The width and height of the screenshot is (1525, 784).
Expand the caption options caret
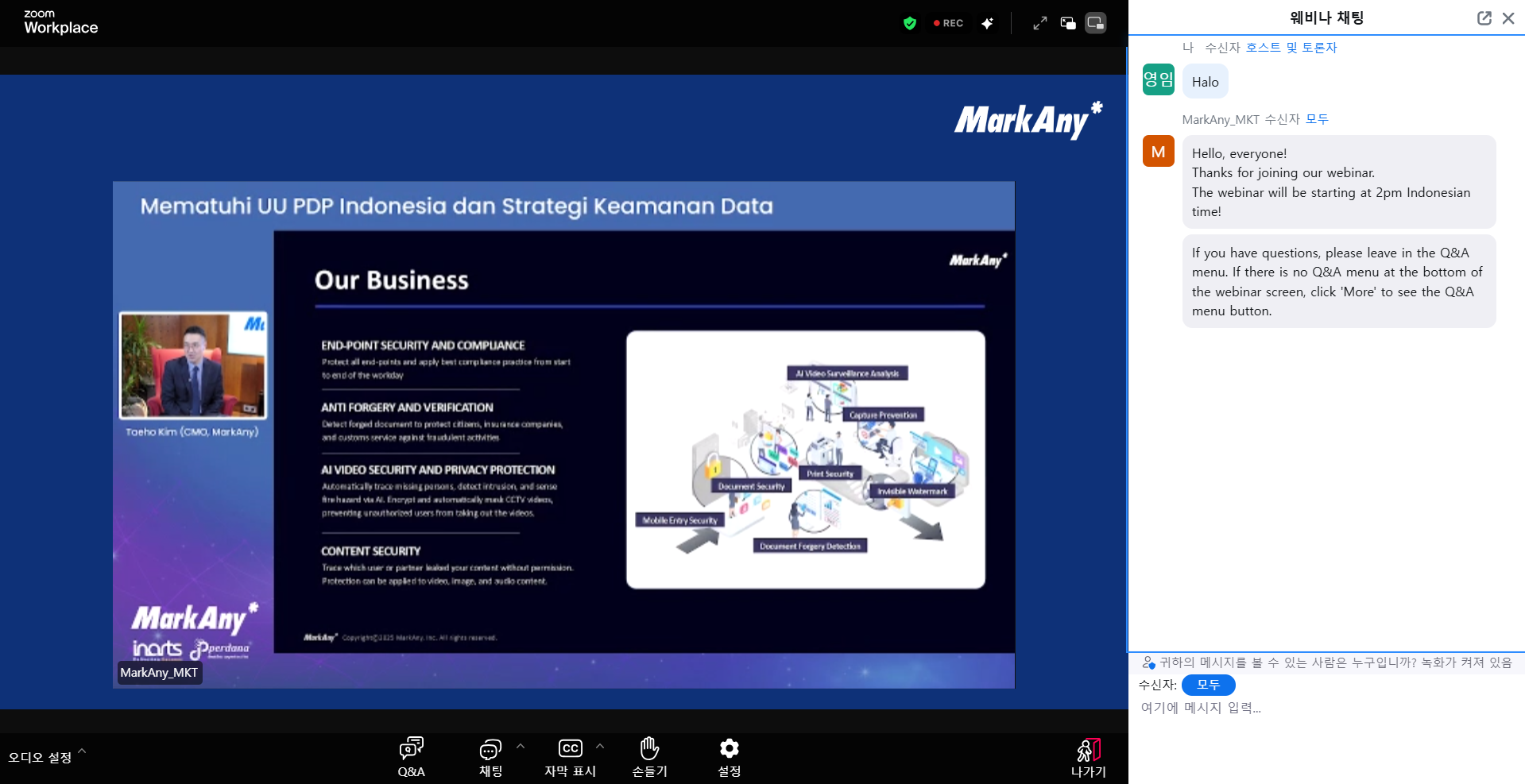tap(600, 746)
